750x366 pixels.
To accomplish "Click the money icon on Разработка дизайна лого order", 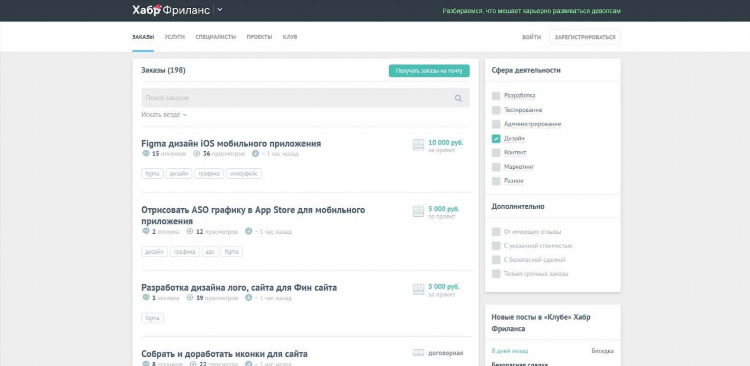I will tap(419, 289).
